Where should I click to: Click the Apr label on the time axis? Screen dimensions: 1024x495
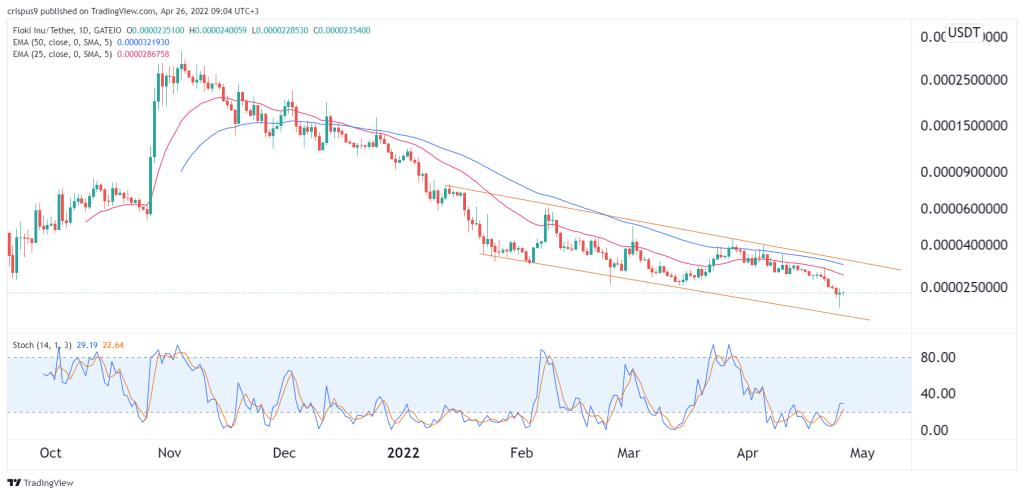pyautogui.click(x=749, y=452)
